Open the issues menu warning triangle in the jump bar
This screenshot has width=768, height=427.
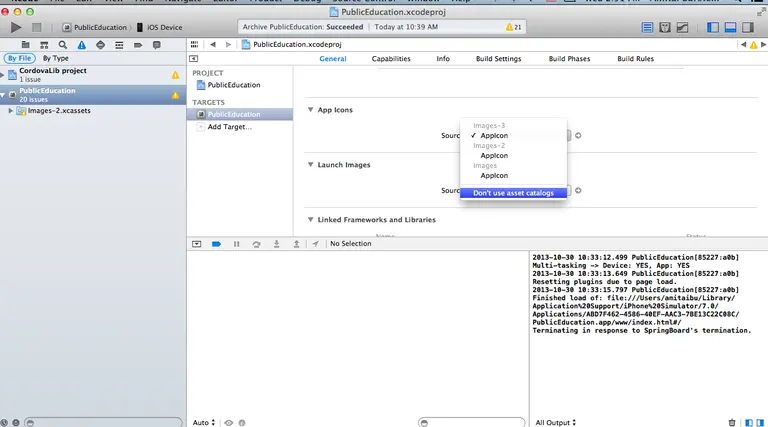[x=753, y=45]
